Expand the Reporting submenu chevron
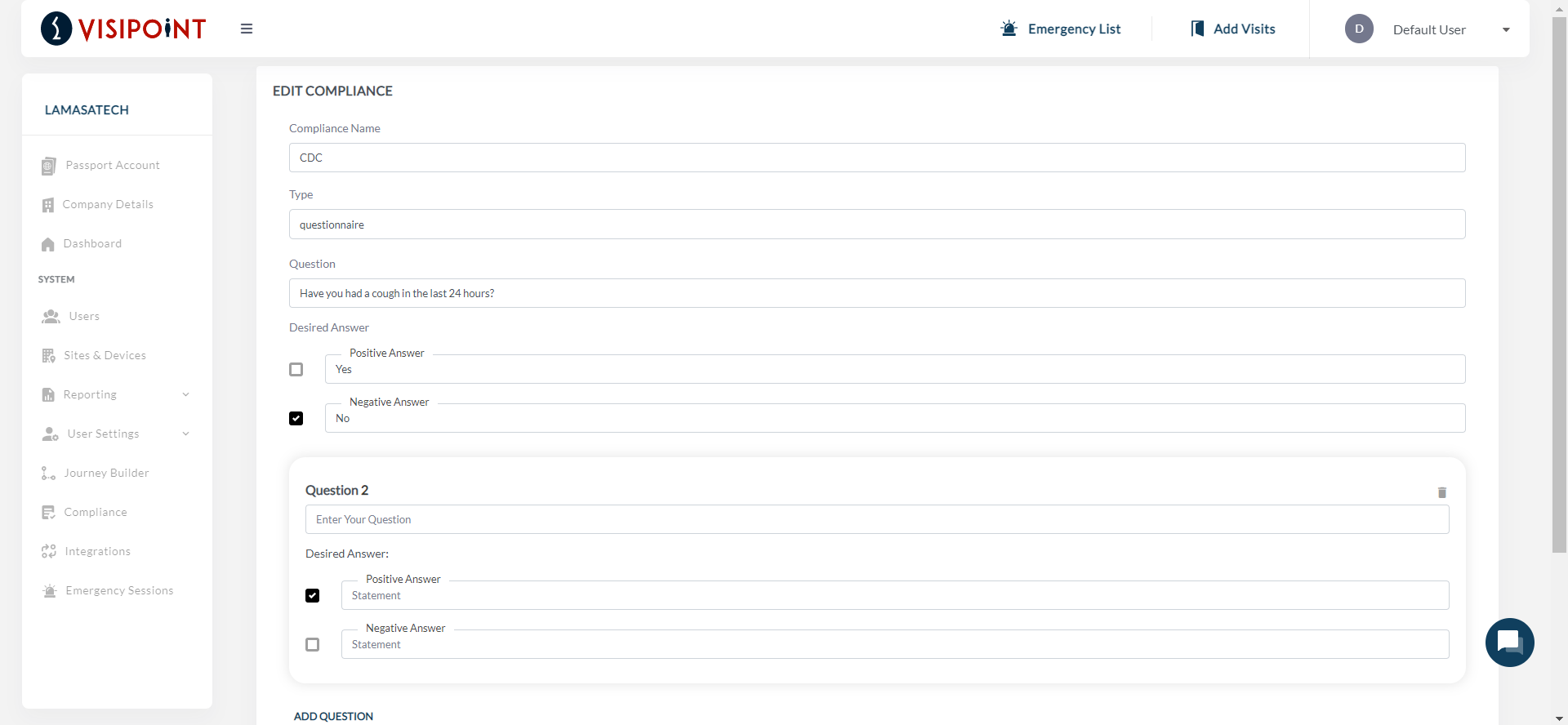The width and height of the screenshot is (1568, 725). coord(185,394)
